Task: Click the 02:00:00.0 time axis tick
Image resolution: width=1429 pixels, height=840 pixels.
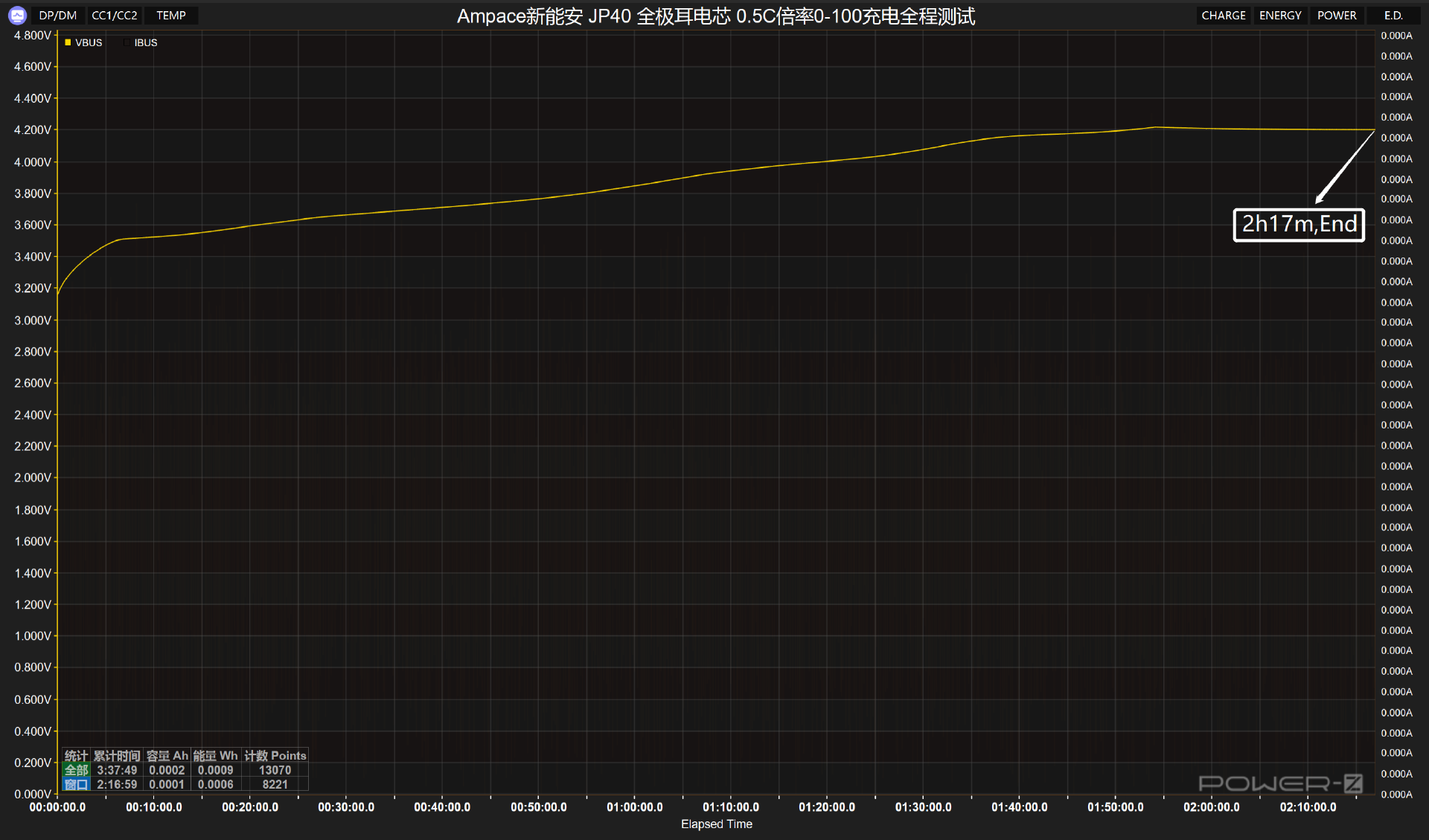Action: (1211, 807)
